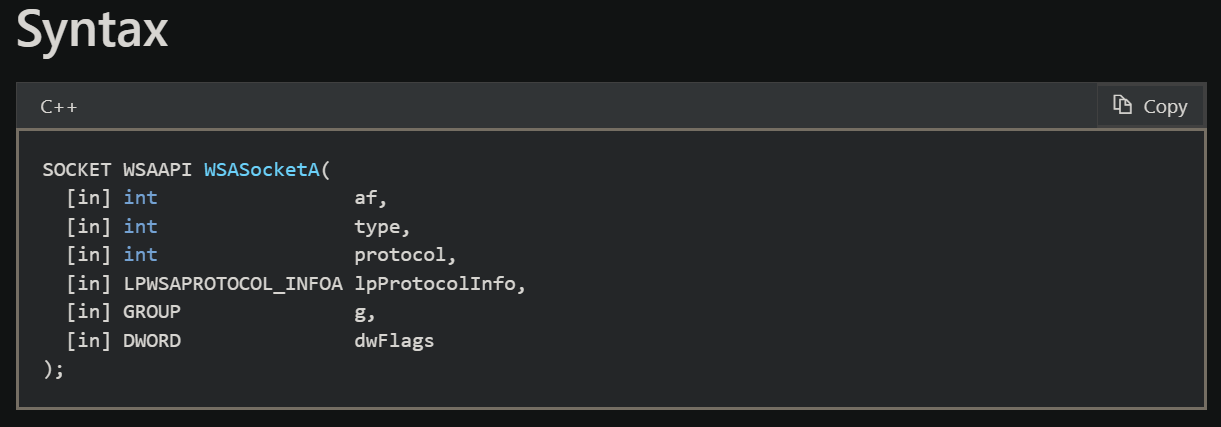Click the SOCKET return type text
The width and height of the screenshot is (1221, 427).
click(x=77, y=169)
